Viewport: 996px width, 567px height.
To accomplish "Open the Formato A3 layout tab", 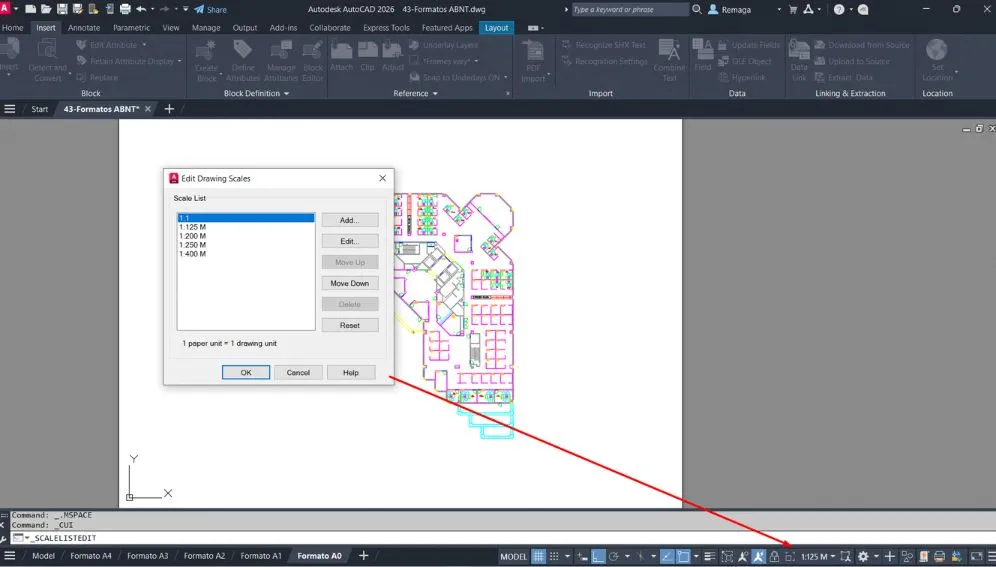I will click(148, 556).
